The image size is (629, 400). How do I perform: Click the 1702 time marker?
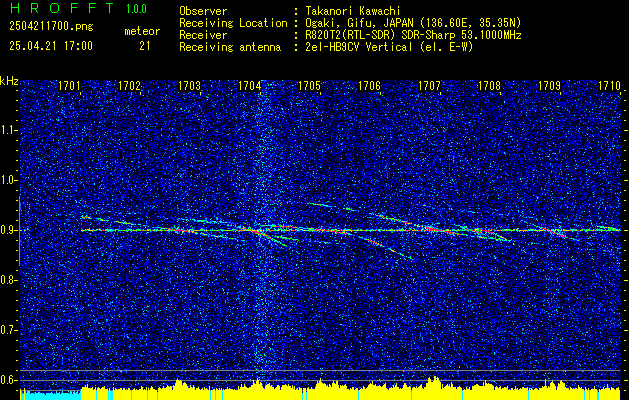point(130,86)
